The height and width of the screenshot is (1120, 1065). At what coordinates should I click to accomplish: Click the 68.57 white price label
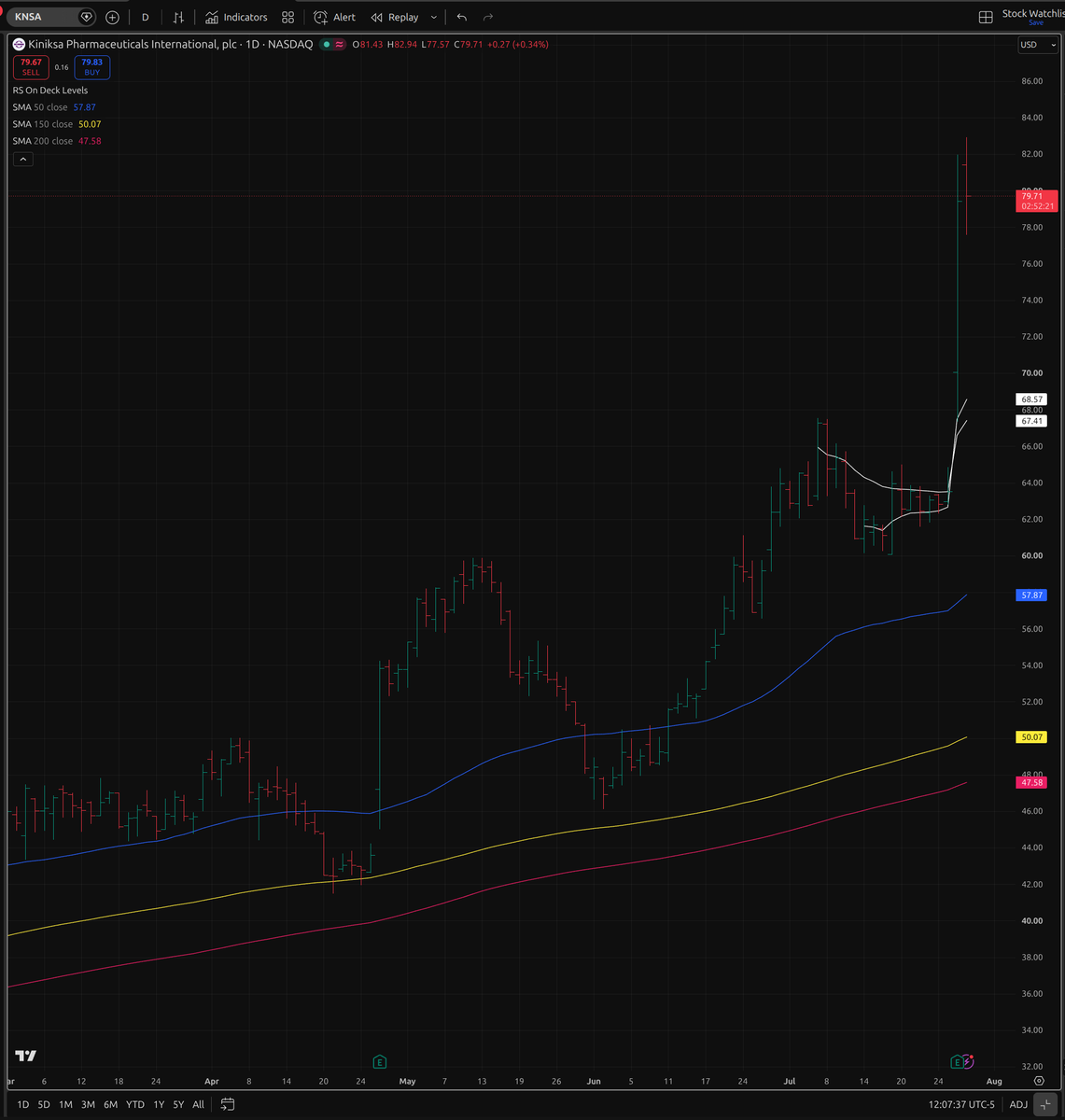click(1032, 399)
